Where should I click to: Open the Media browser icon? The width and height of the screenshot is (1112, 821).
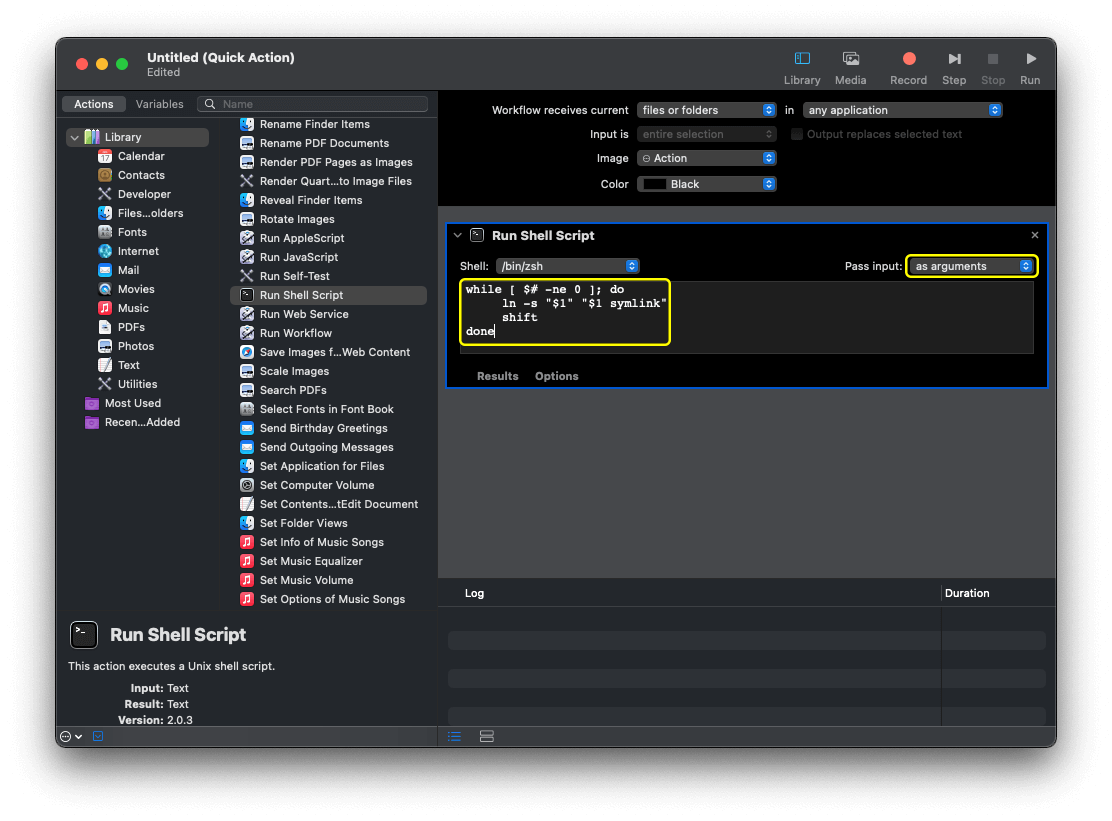(x=851, y=59)
